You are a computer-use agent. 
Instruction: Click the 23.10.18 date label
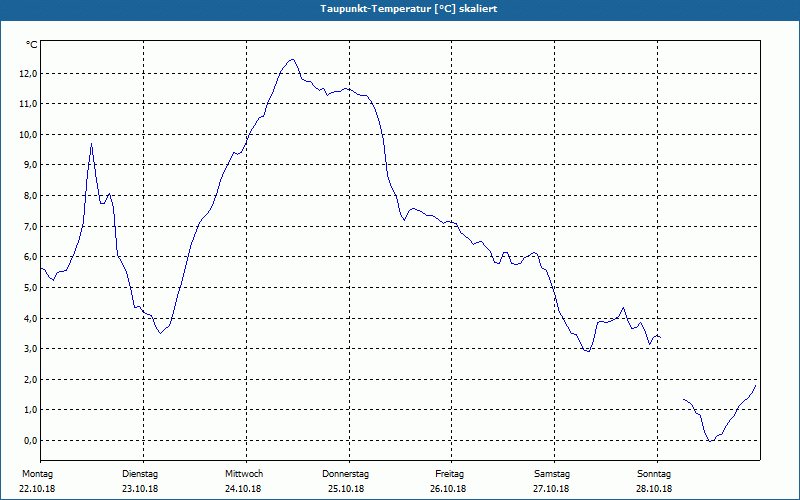click(140, 489)
